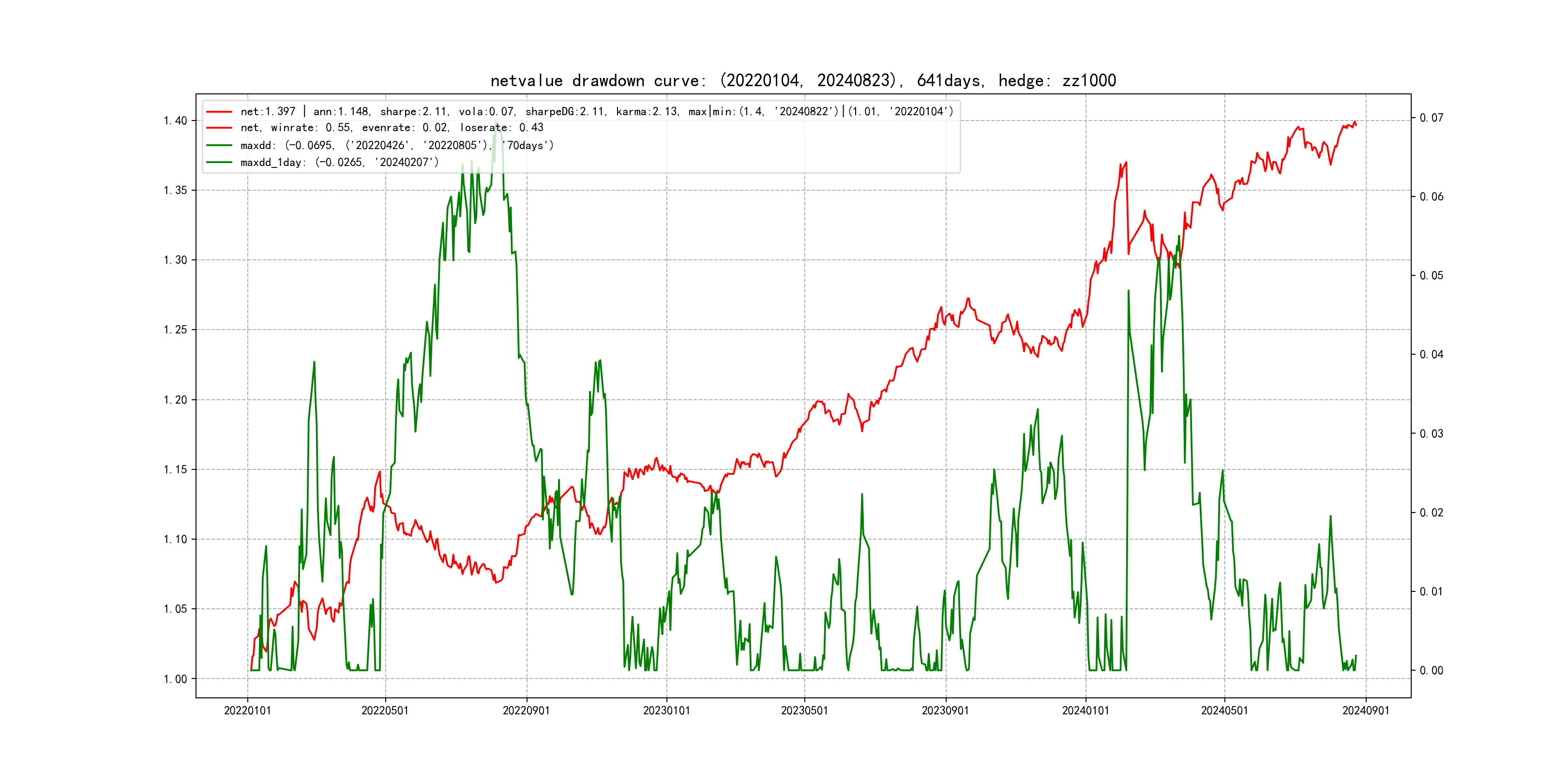Click the 20220501 x-axis date label
This screenshot has height=784, width=1568.
pyautogui.click(x=385, y=711)
